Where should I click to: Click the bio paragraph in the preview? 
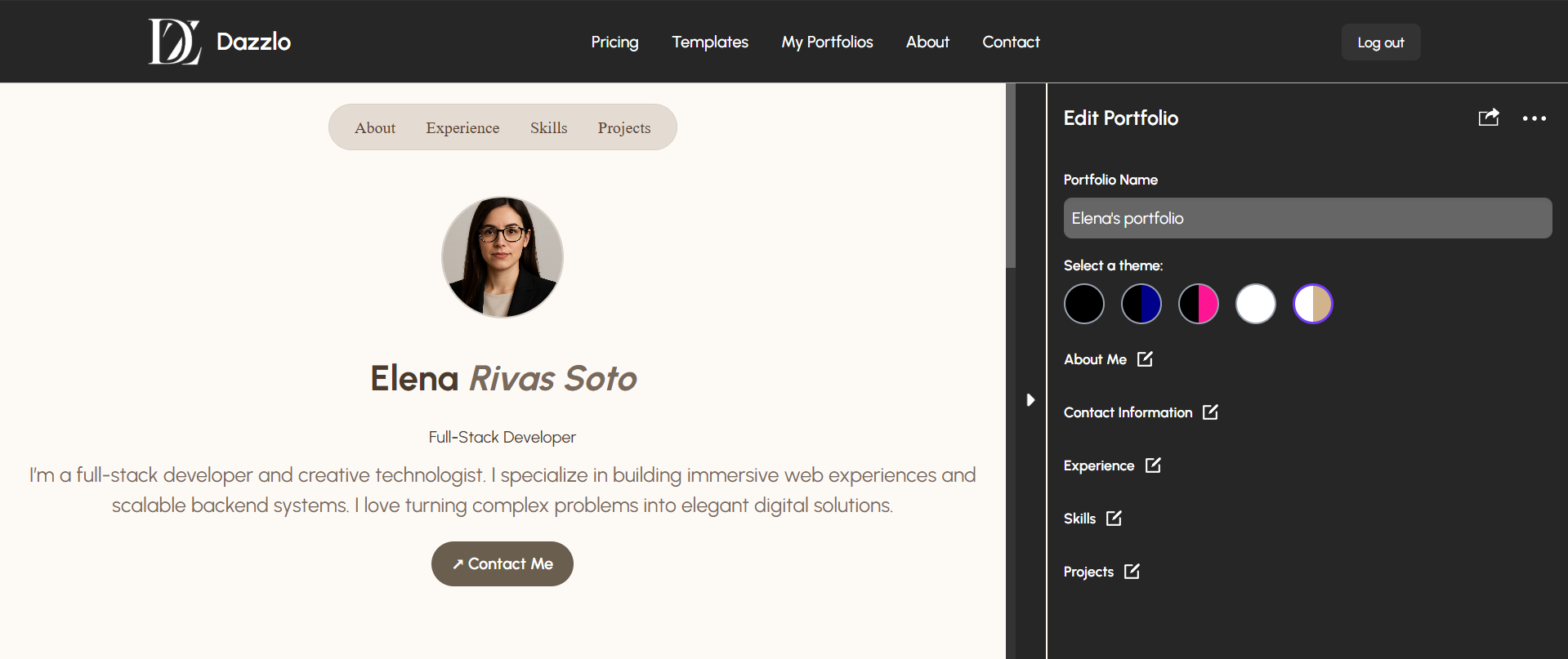point(503,490)
